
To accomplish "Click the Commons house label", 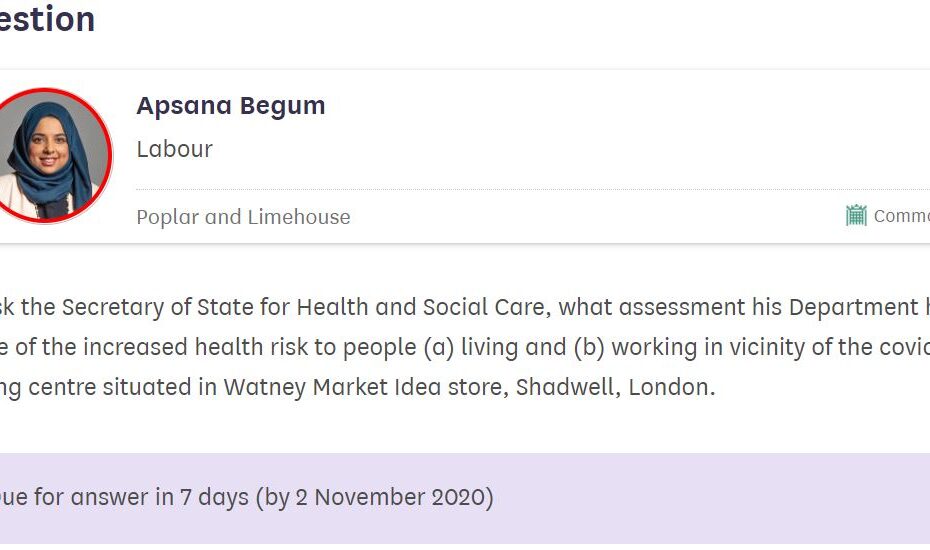I will click(901, 216).
